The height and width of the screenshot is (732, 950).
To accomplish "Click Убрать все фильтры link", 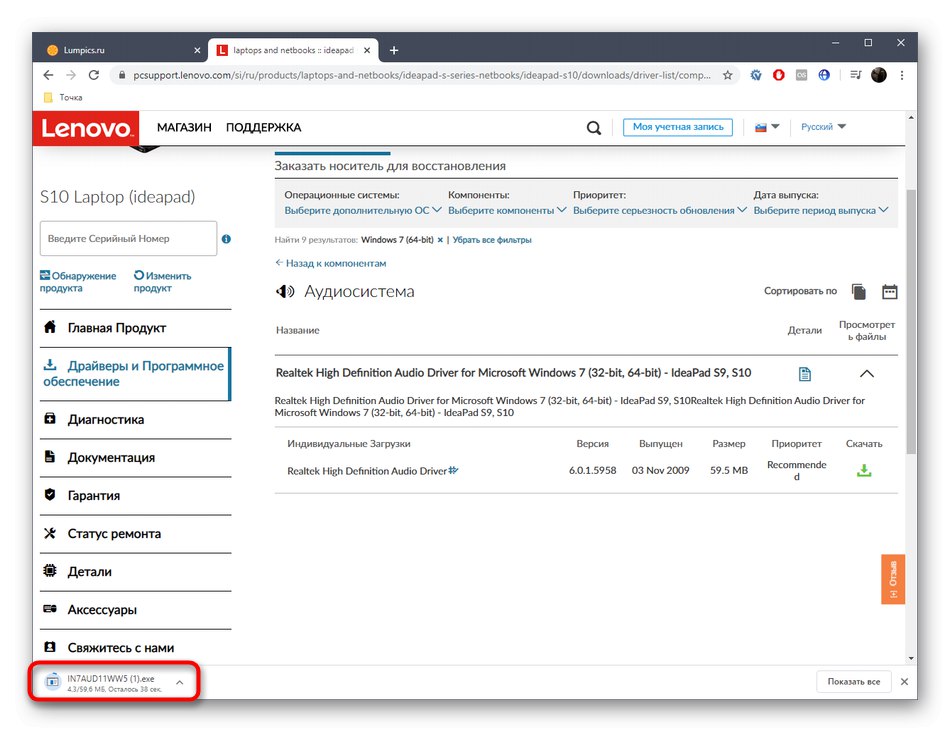I will 492,240.
